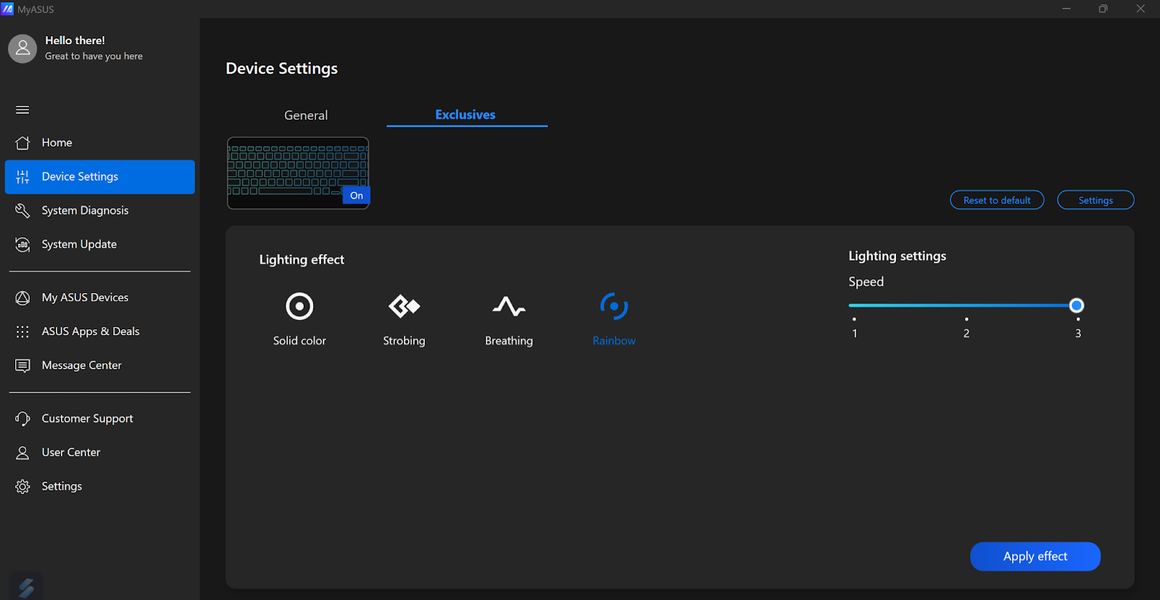The image size is (1160, 600).
Task: Open System Diagnosis menu entry
Action: coord(100,211)
